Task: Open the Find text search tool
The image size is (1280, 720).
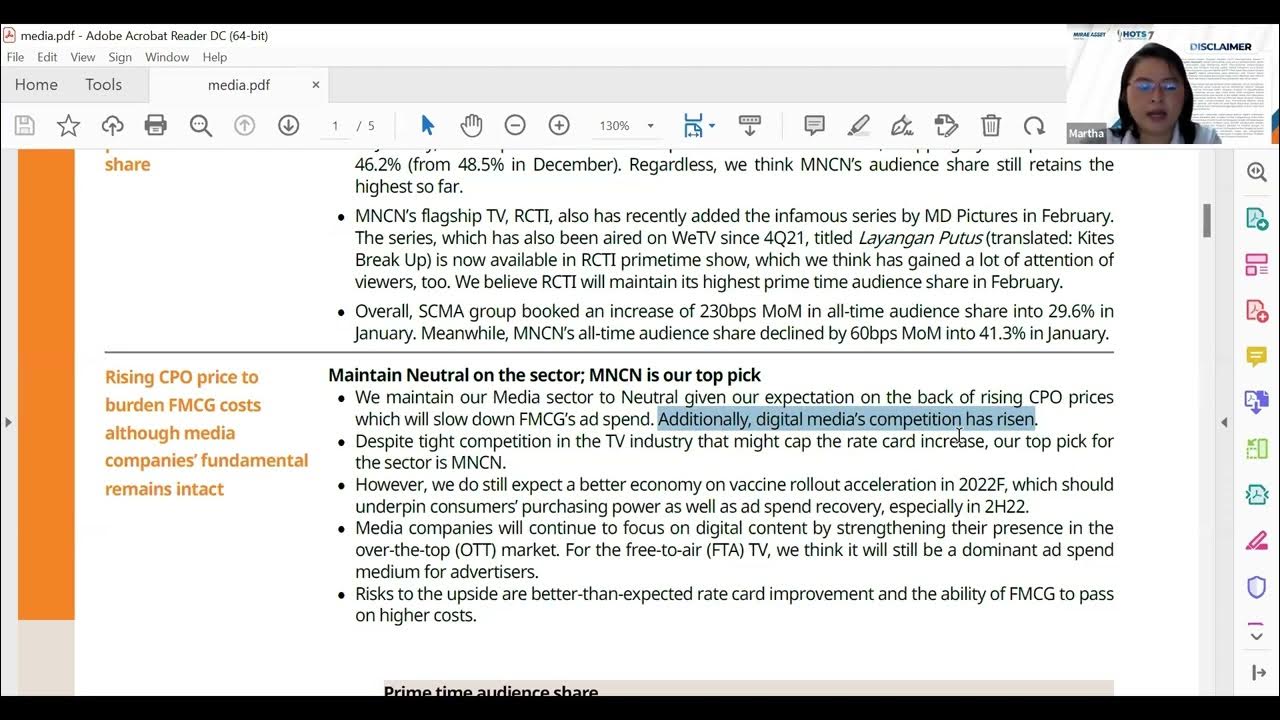Action: coord(200,125)
